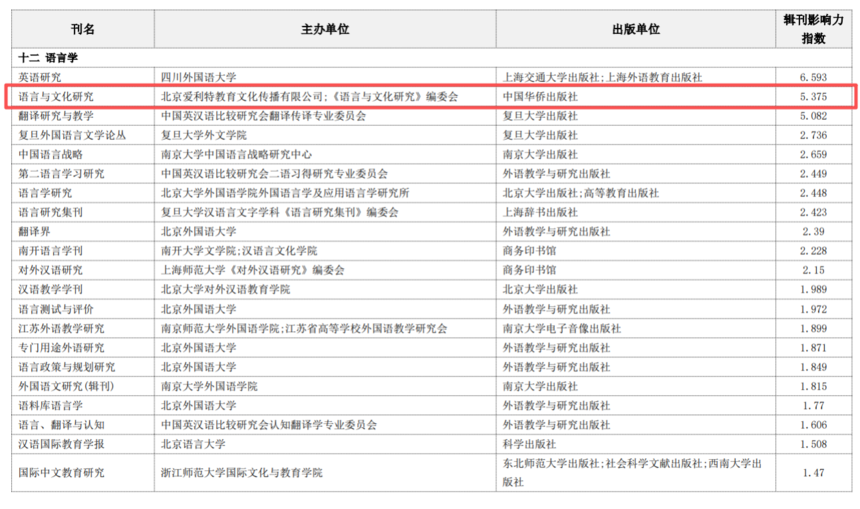The height and width of the screenshot is (509, 860).
Task: Select index value 1.47
Action: pos(813,472)
